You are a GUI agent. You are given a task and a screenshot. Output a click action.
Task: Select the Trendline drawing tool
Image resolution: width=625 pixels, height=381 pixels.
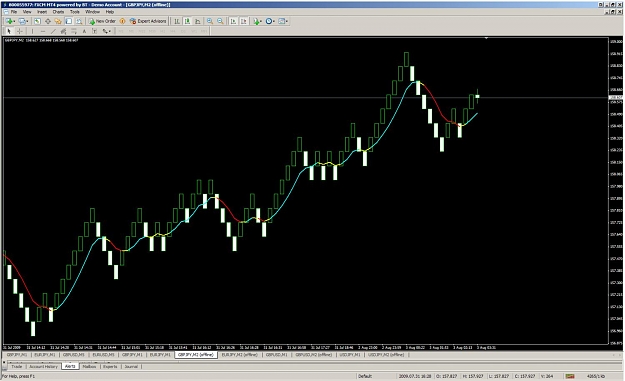click(x=53, y=31)
